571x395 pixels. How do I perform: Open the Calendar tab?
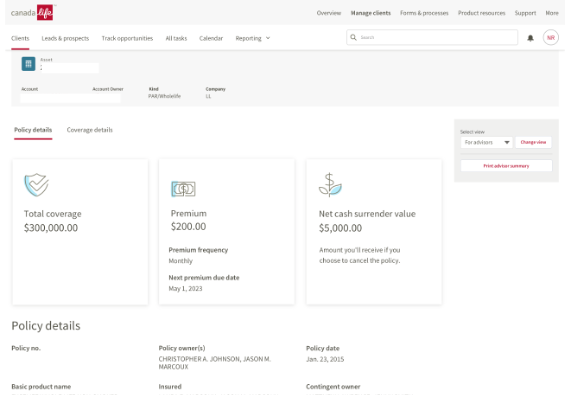click(211, 38)
